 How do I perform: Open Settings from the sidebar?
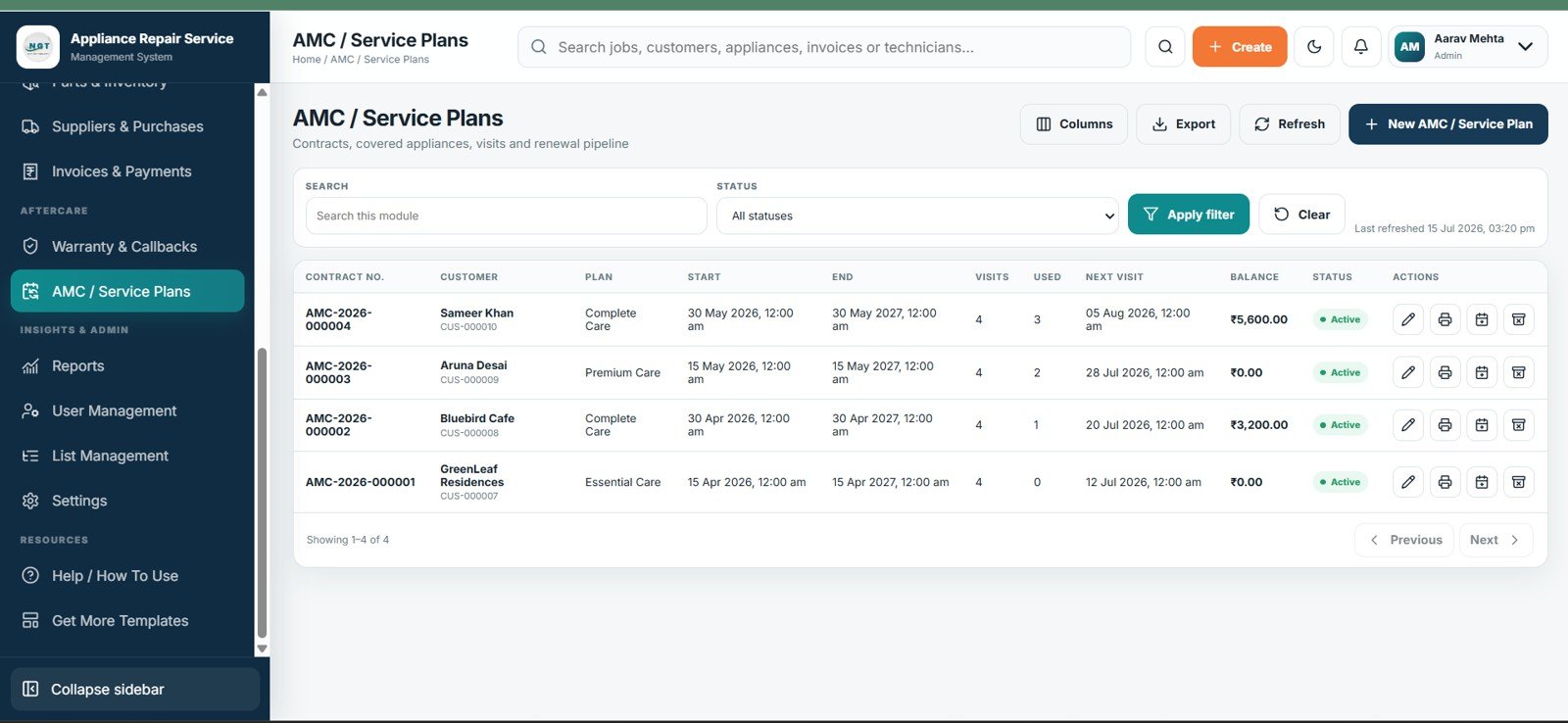[x=127, y=501]
